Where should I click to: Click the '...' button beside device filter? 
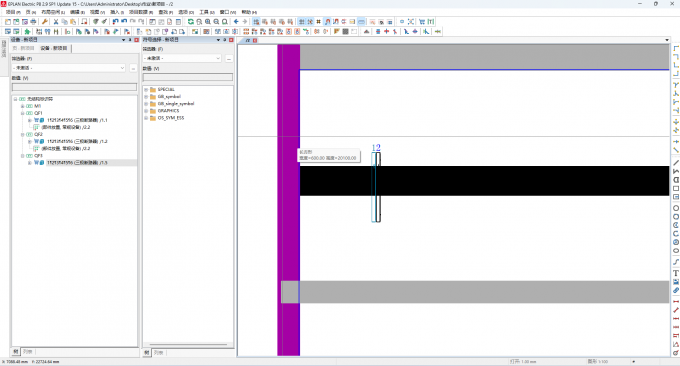tap(133, 68)
